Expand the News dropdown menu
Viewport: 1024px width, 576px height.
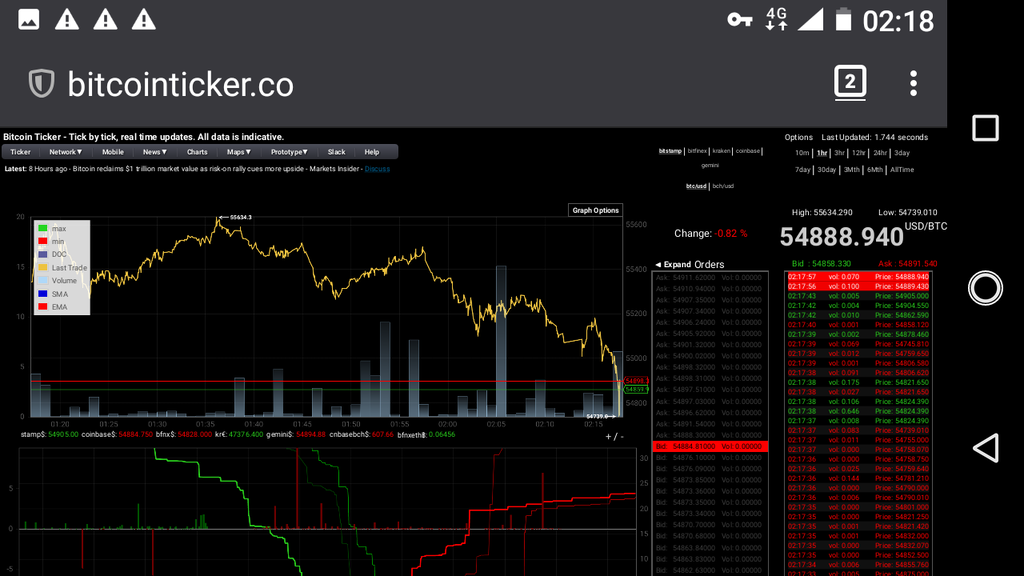(x=155, y=152)
